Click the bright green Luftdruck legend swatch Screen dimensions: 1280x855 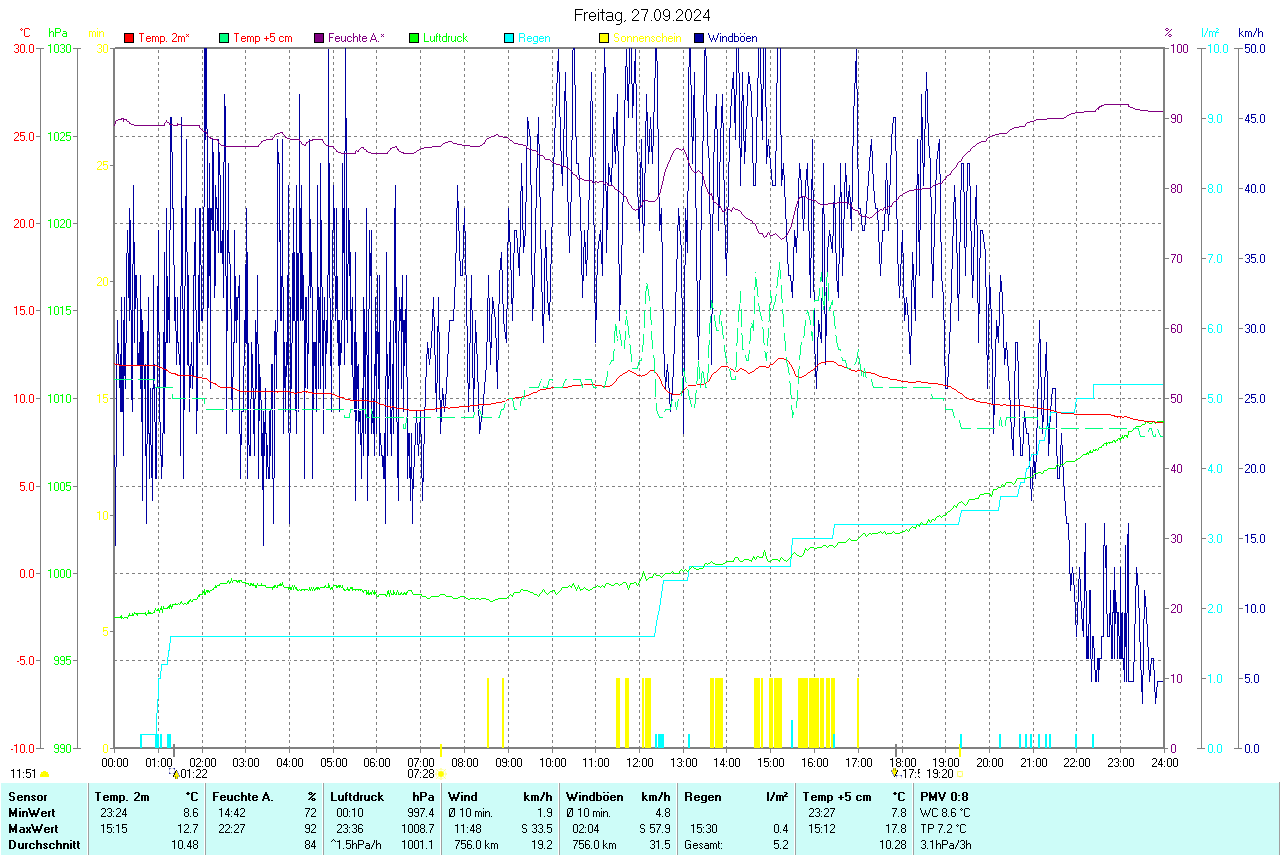tap(414, 38)
